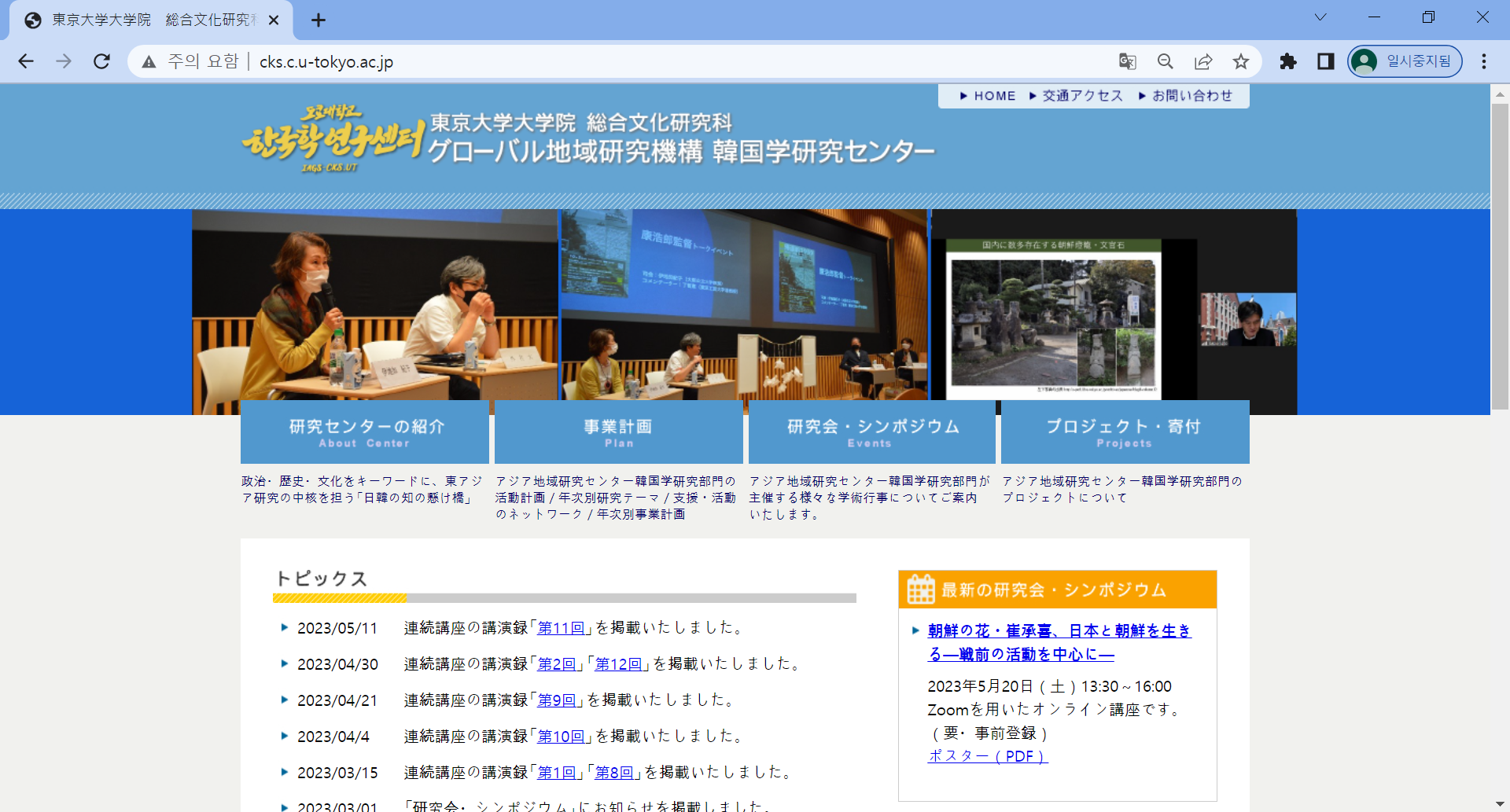Click the トピックス heading
This screenshot has height=812, width=1510.
(322, 579)
